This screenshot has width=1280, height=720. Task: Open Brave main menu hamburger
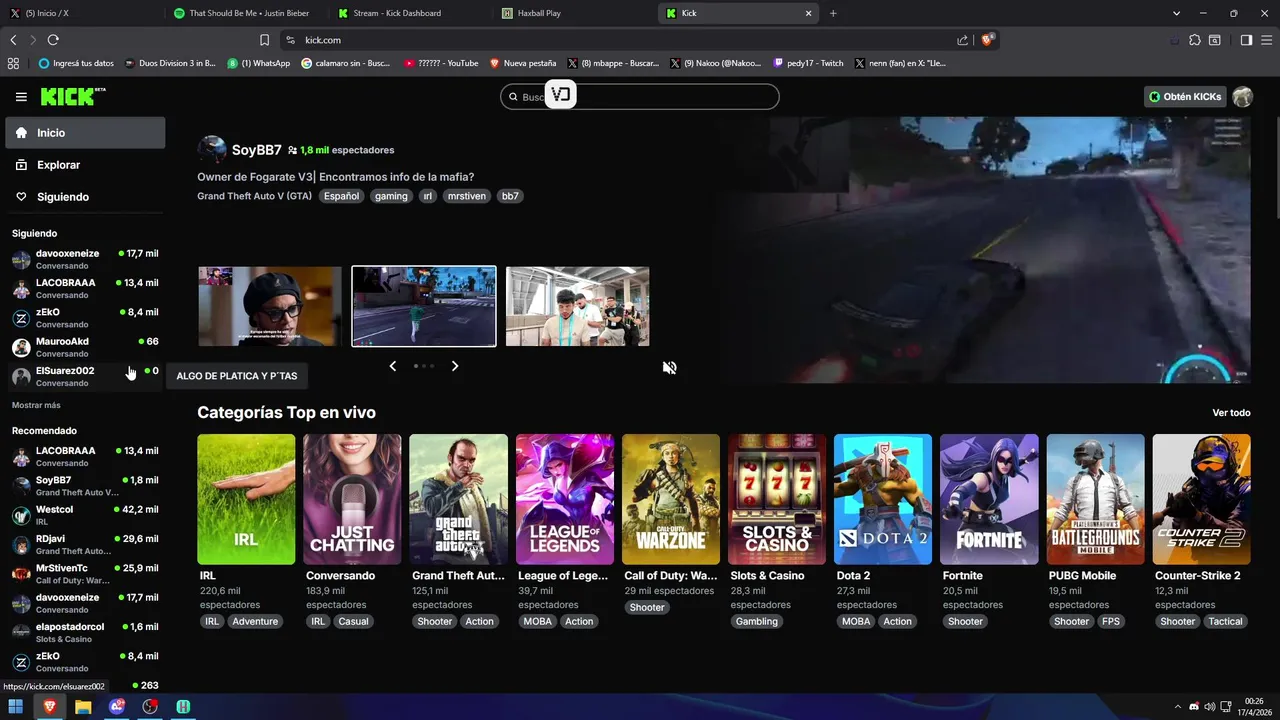point(1266,40)
